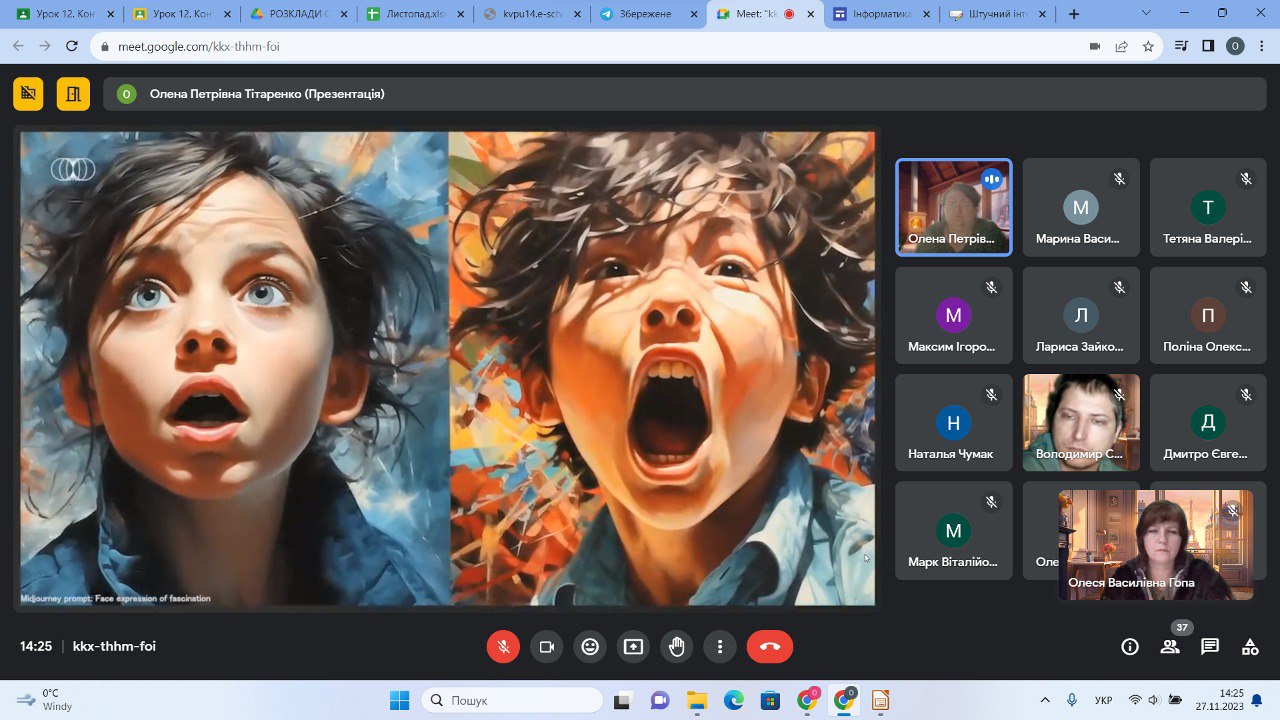Viewport: 1280px width, 720px height.
Task: Click the Present now screen-share button
Action: (633, 647)
